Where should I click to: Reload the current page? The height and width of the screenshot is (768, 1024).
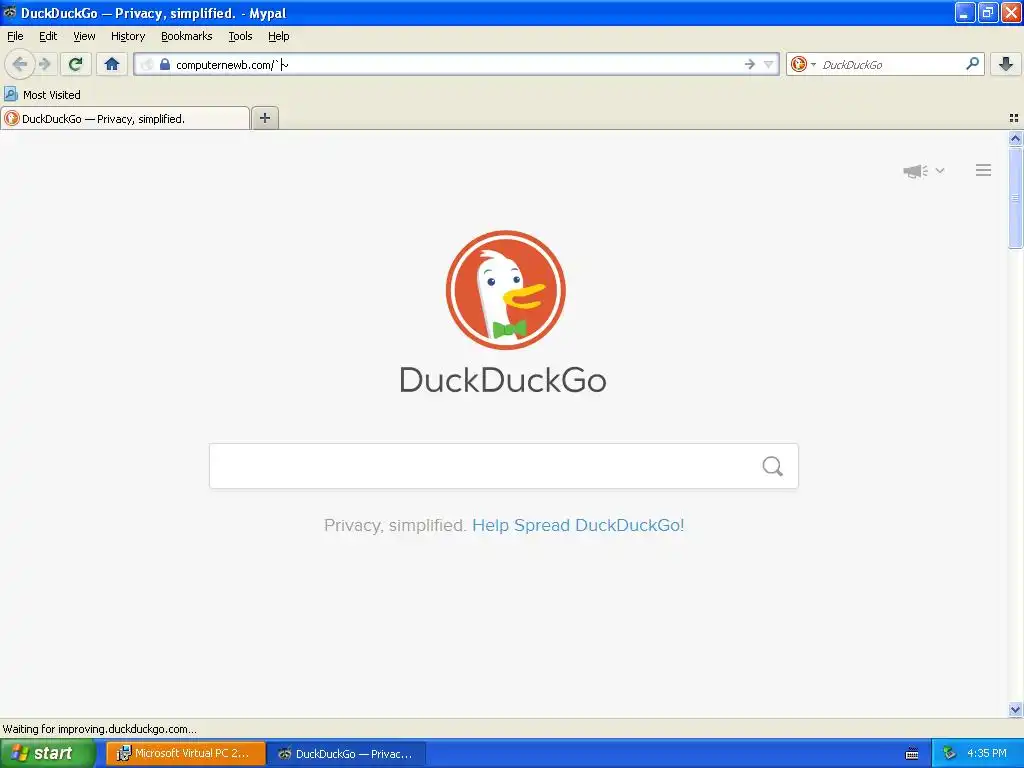76,64
